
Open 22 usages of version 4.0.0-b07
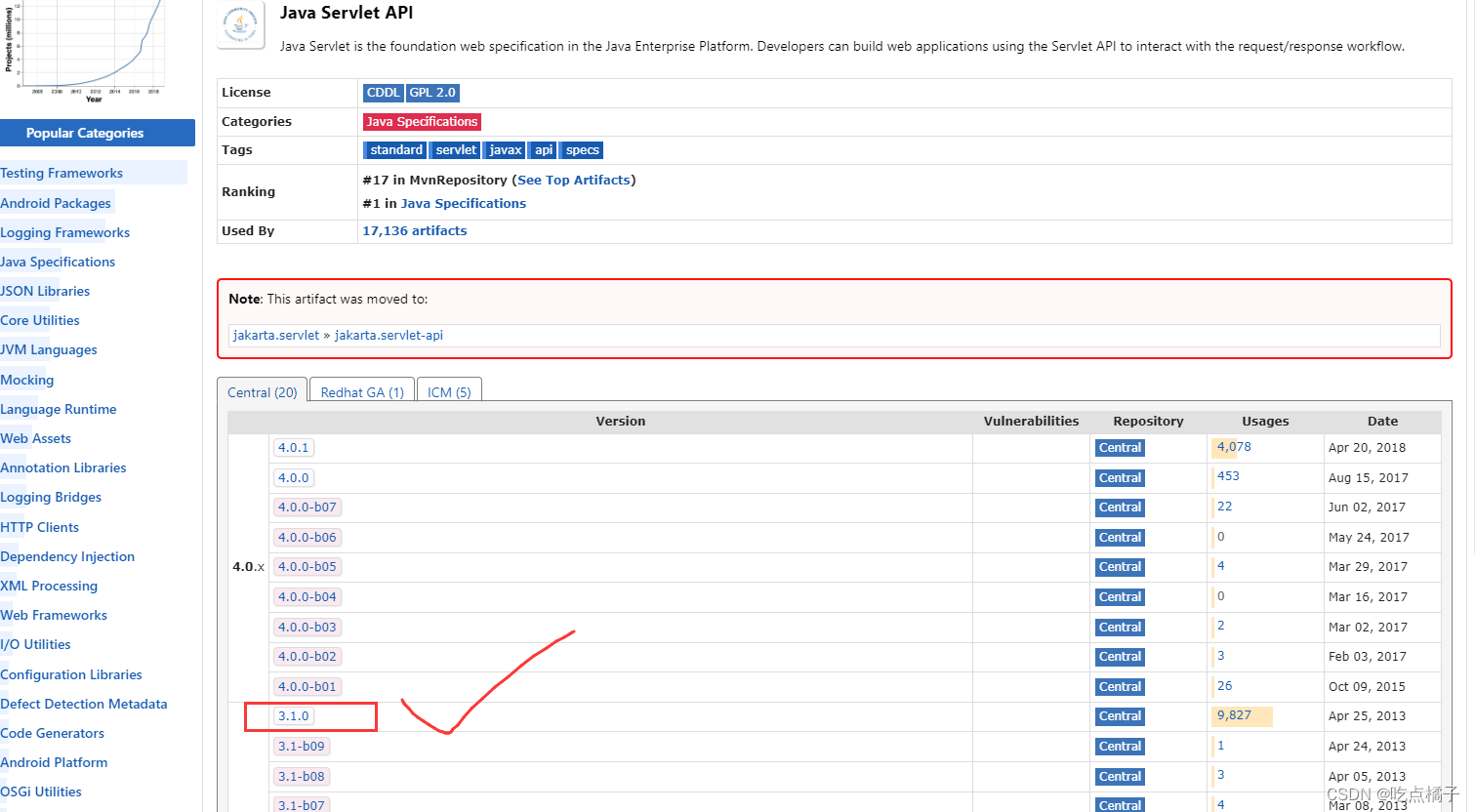pos(1224,507)
